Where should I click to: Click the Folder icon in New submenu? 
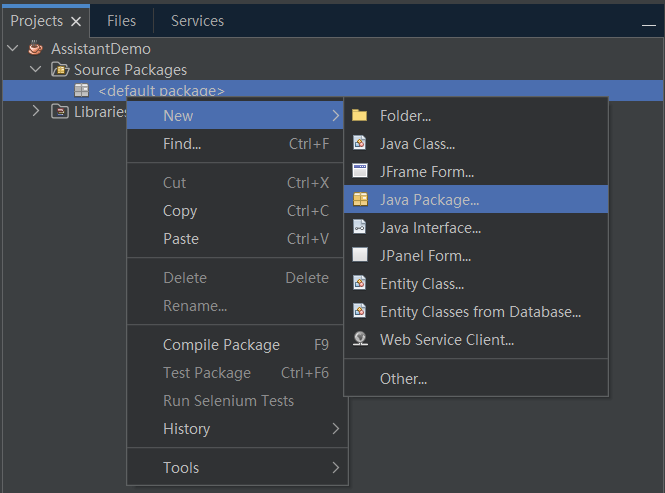360,116
